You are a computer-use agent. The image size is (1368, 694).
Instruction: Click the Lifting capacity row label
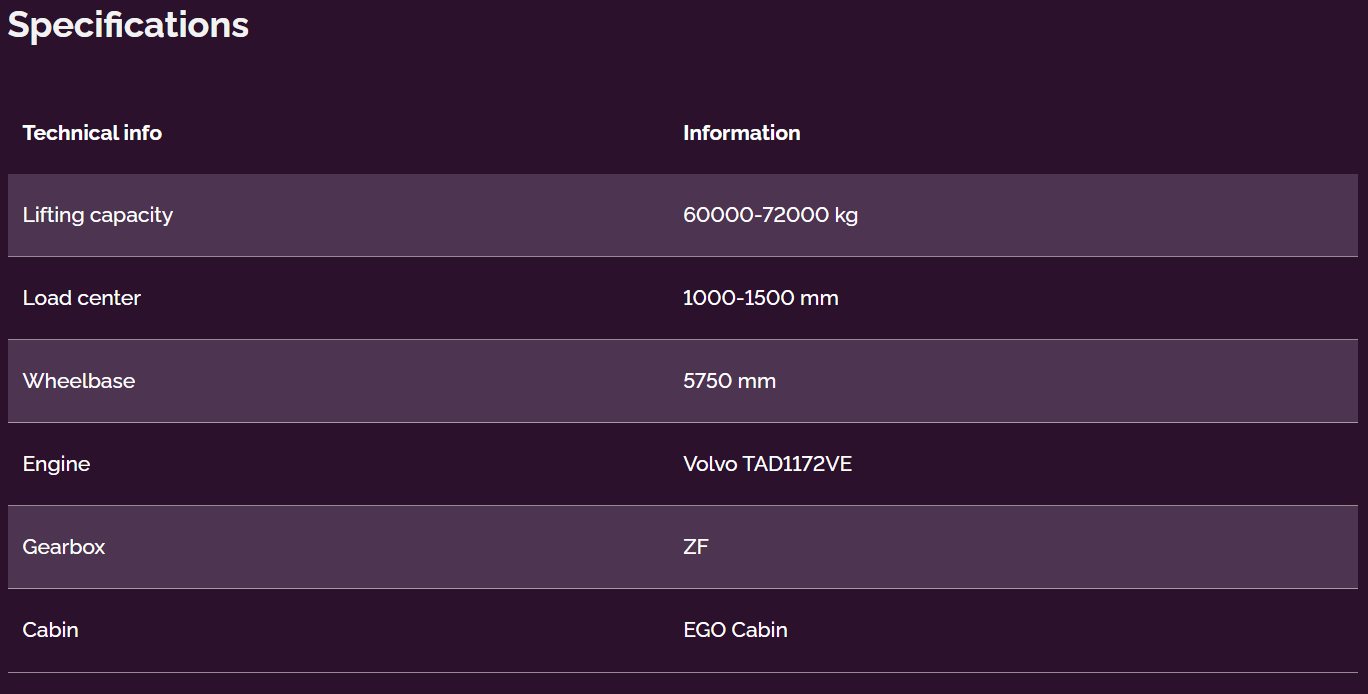pos(98,215)
